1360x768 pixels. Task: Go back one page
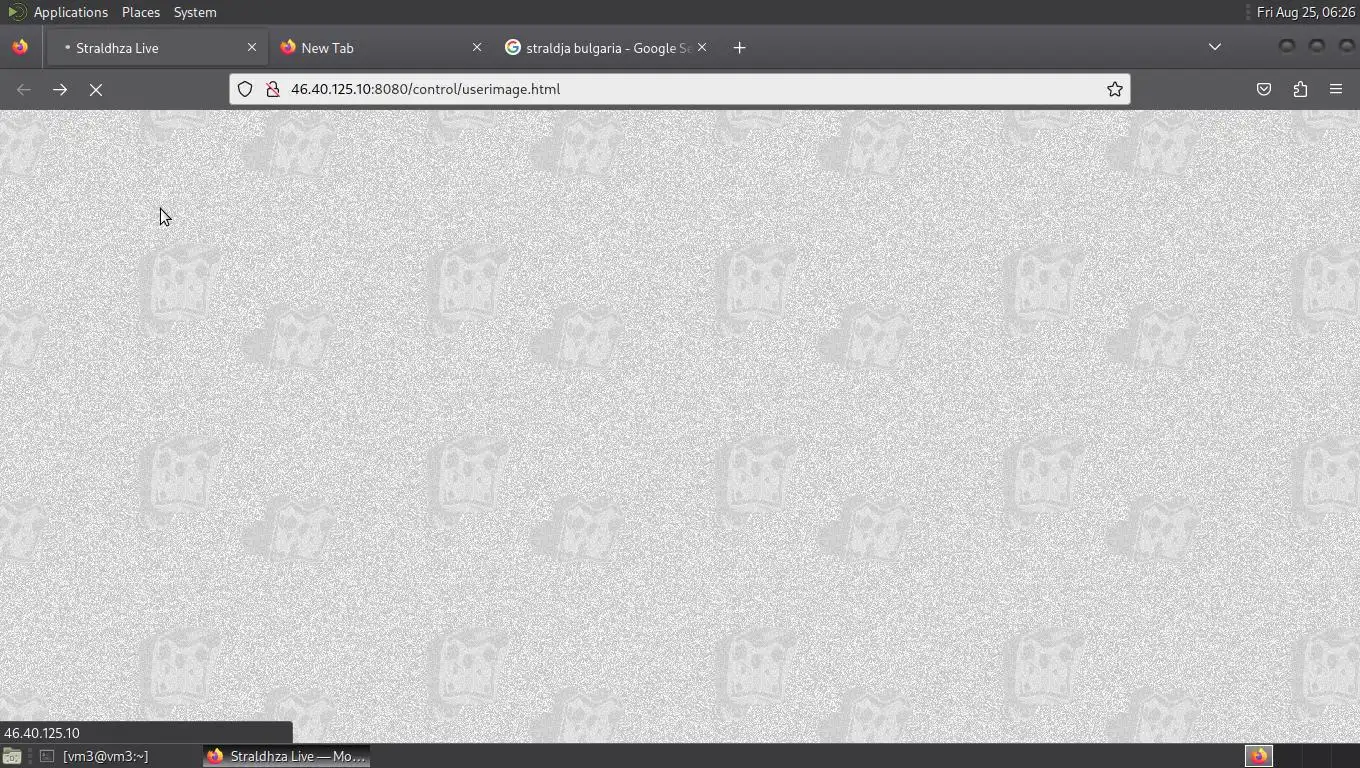pos(24,89)
